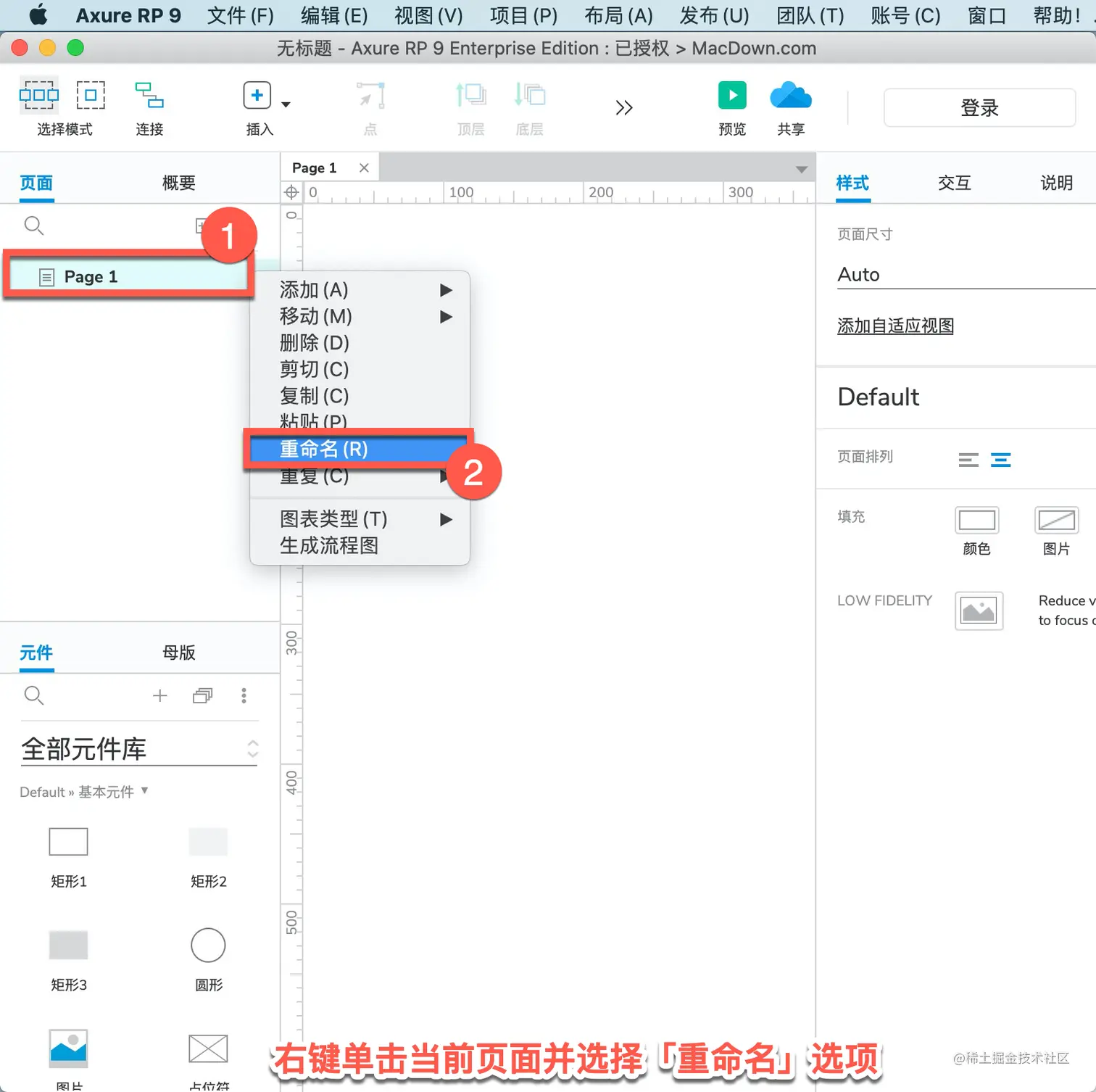Click the 顶层 bring to front icon

click(x=470, y=95)
